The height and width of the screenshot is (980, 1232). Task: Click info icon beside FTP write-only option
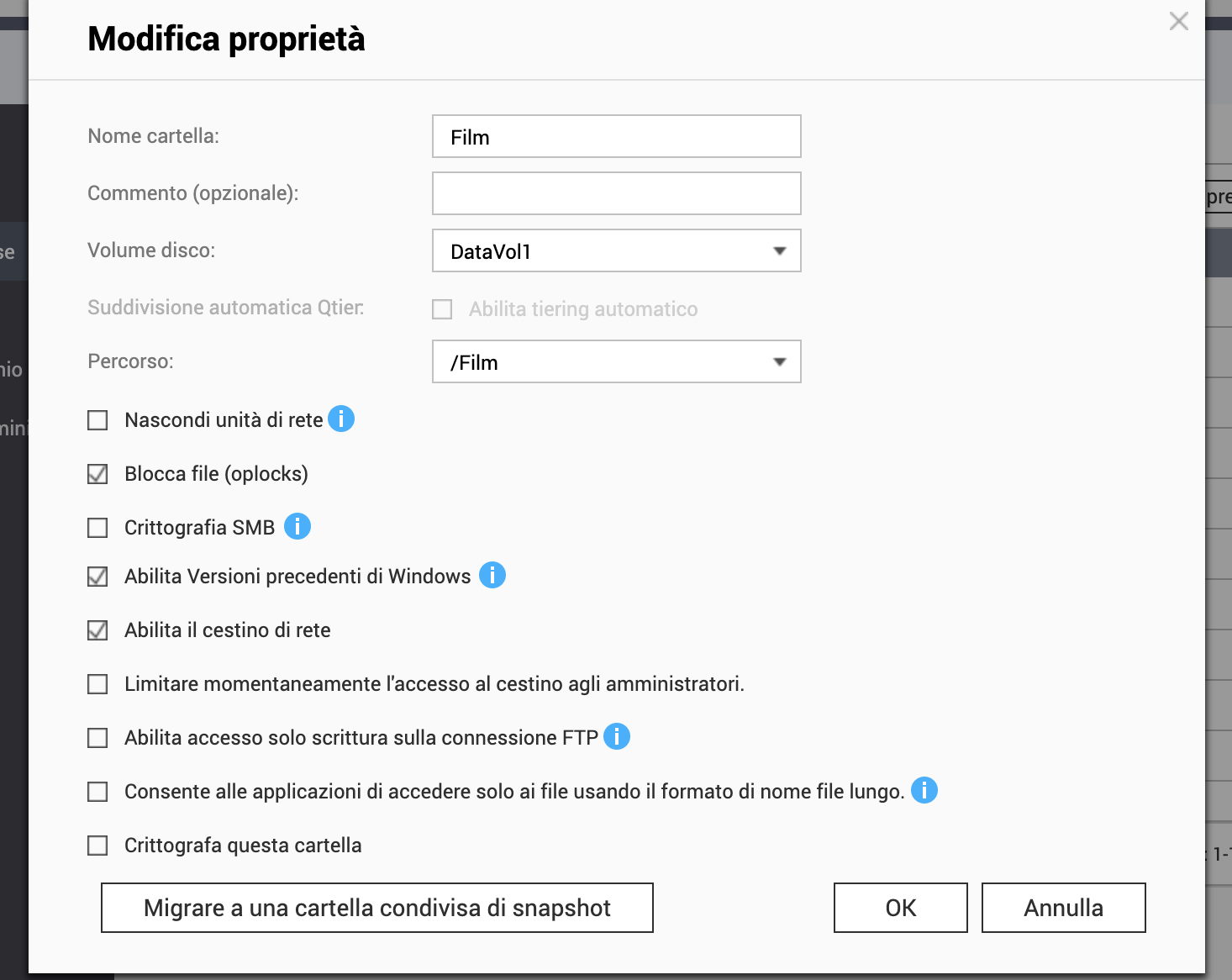617,736
